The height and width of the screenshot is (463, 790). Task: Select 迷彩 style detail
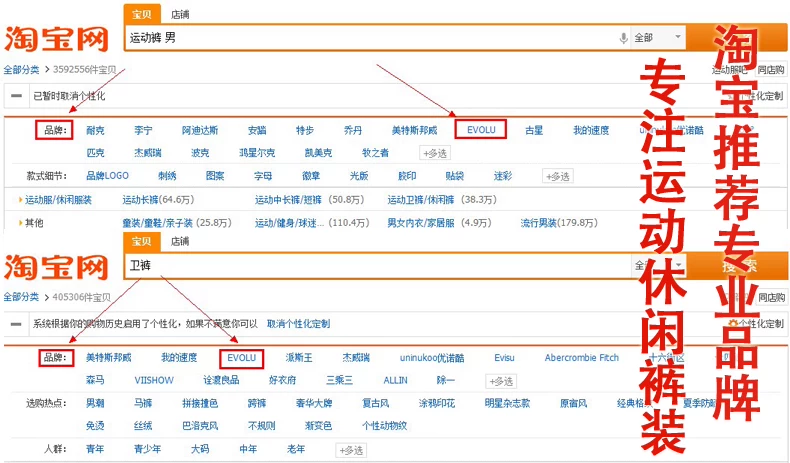point(503,176)
